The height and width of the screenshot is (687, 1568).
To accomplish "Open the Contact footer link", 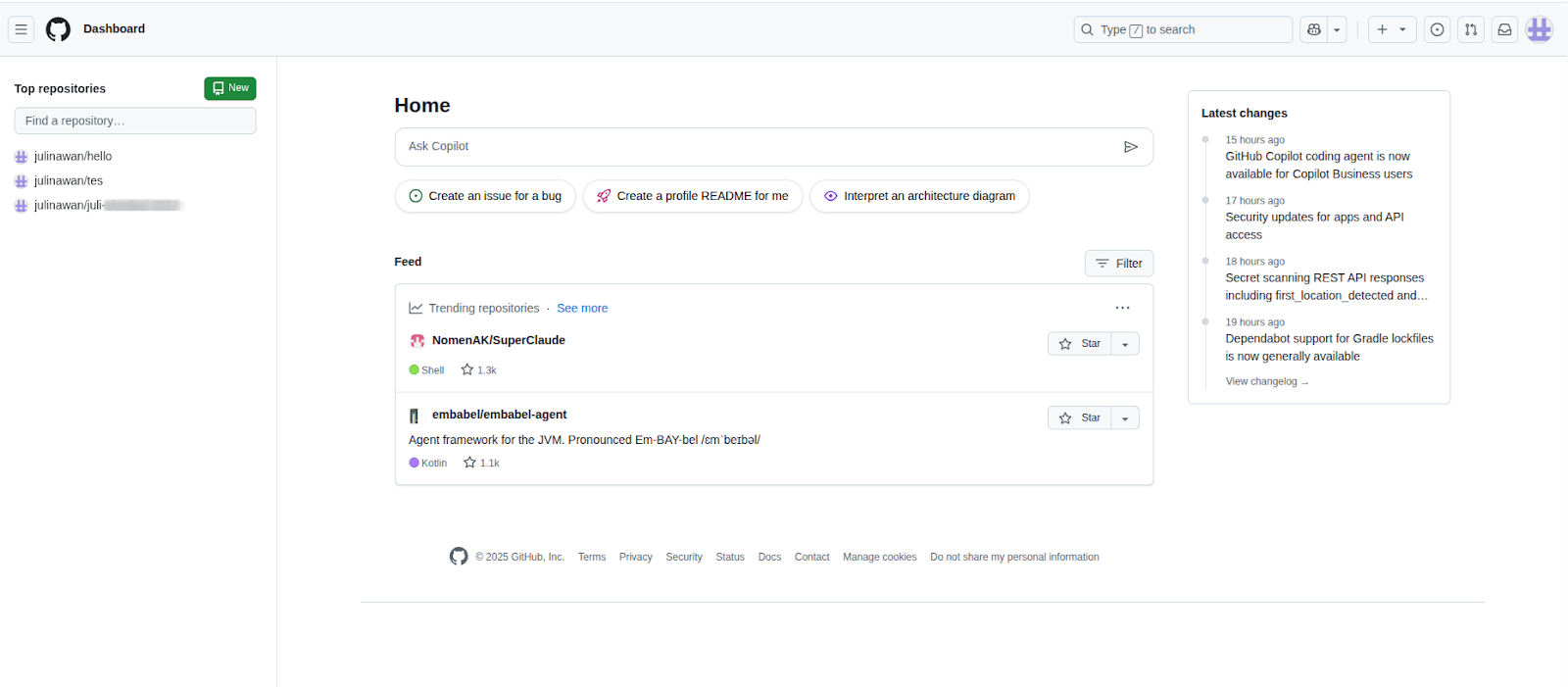I will (x=811, y=557).
